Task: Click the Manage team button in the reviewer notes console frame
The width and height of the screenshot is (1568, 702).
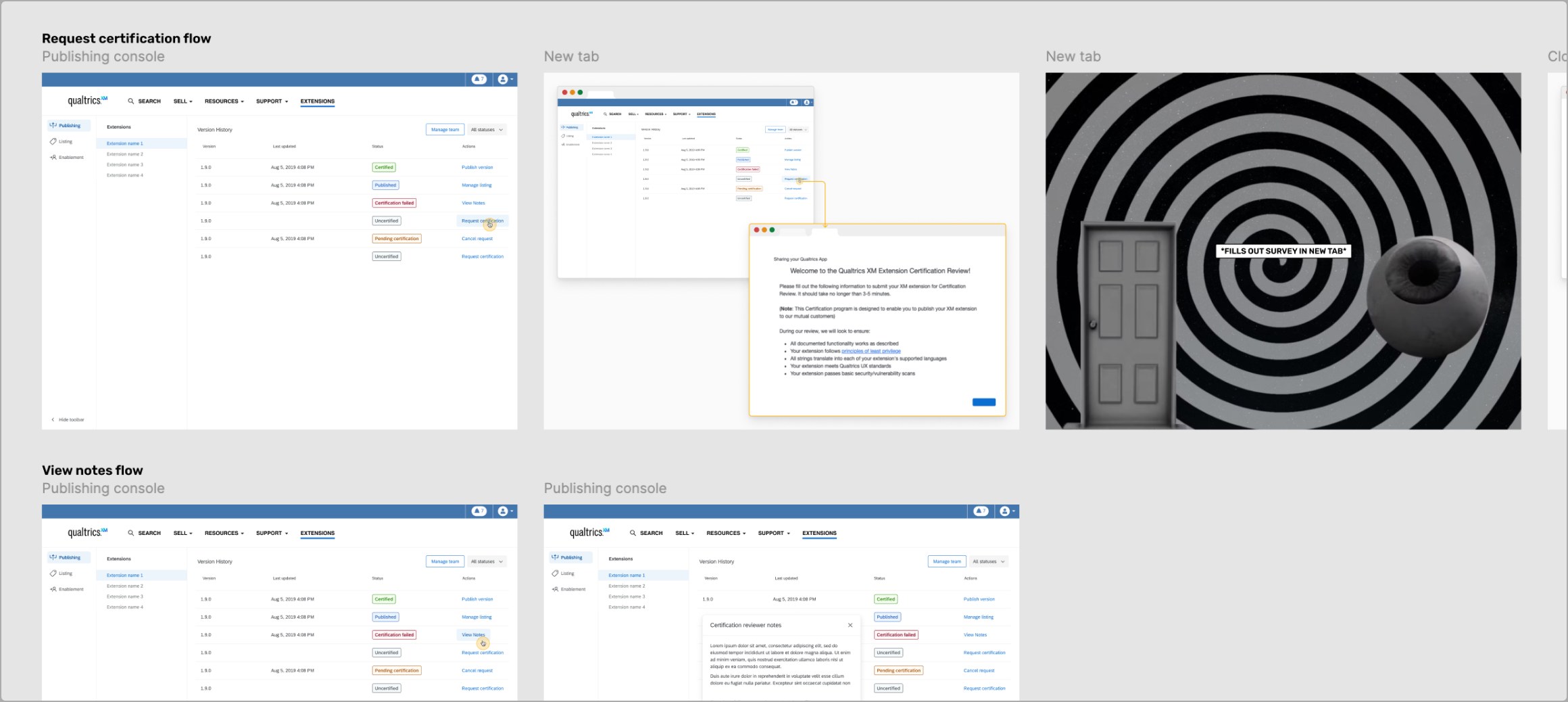Action: pos(947,561)
